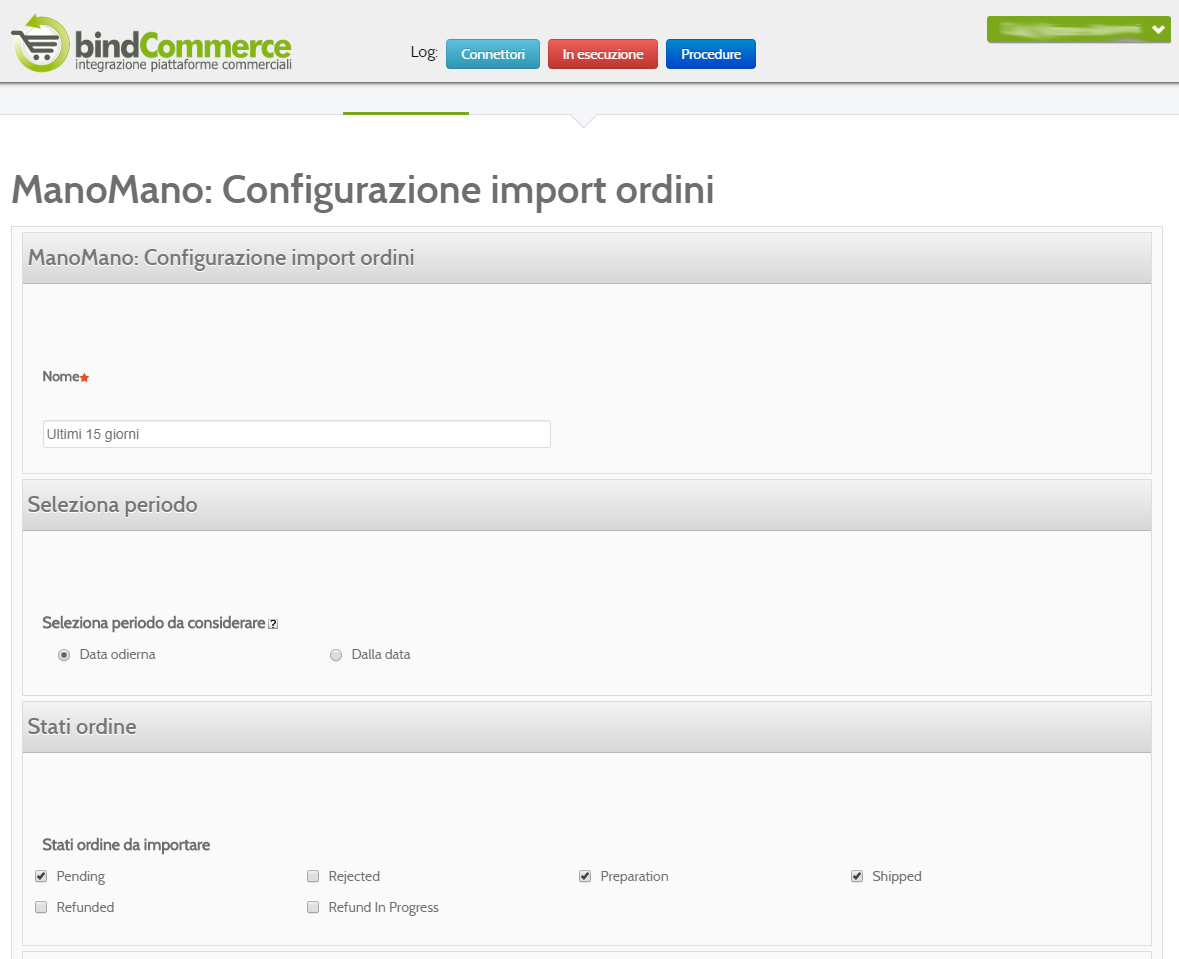Select the Dalla data radio option
This screenshot has height=959, width=1179.
[x=336, y=655]
